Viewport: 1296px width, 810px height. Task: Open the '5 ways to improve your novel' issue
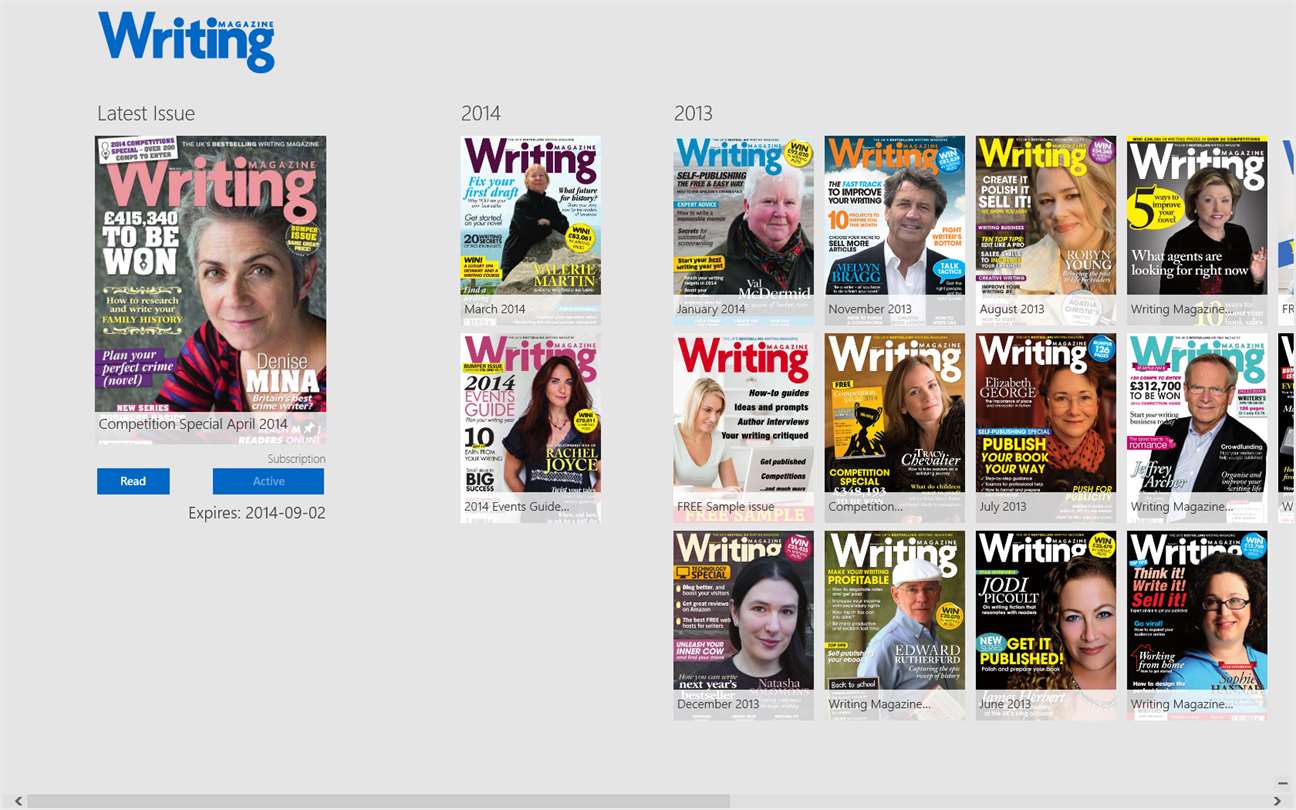click(1197, 231)
